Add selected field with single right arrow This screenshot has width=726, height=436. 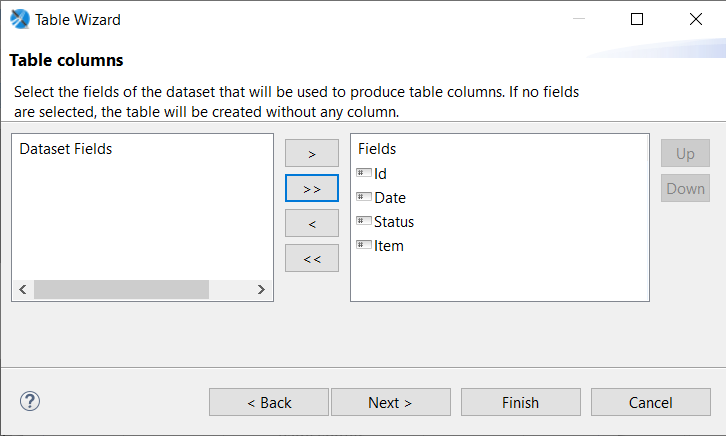pyautogui.click(x=312, y=153)
